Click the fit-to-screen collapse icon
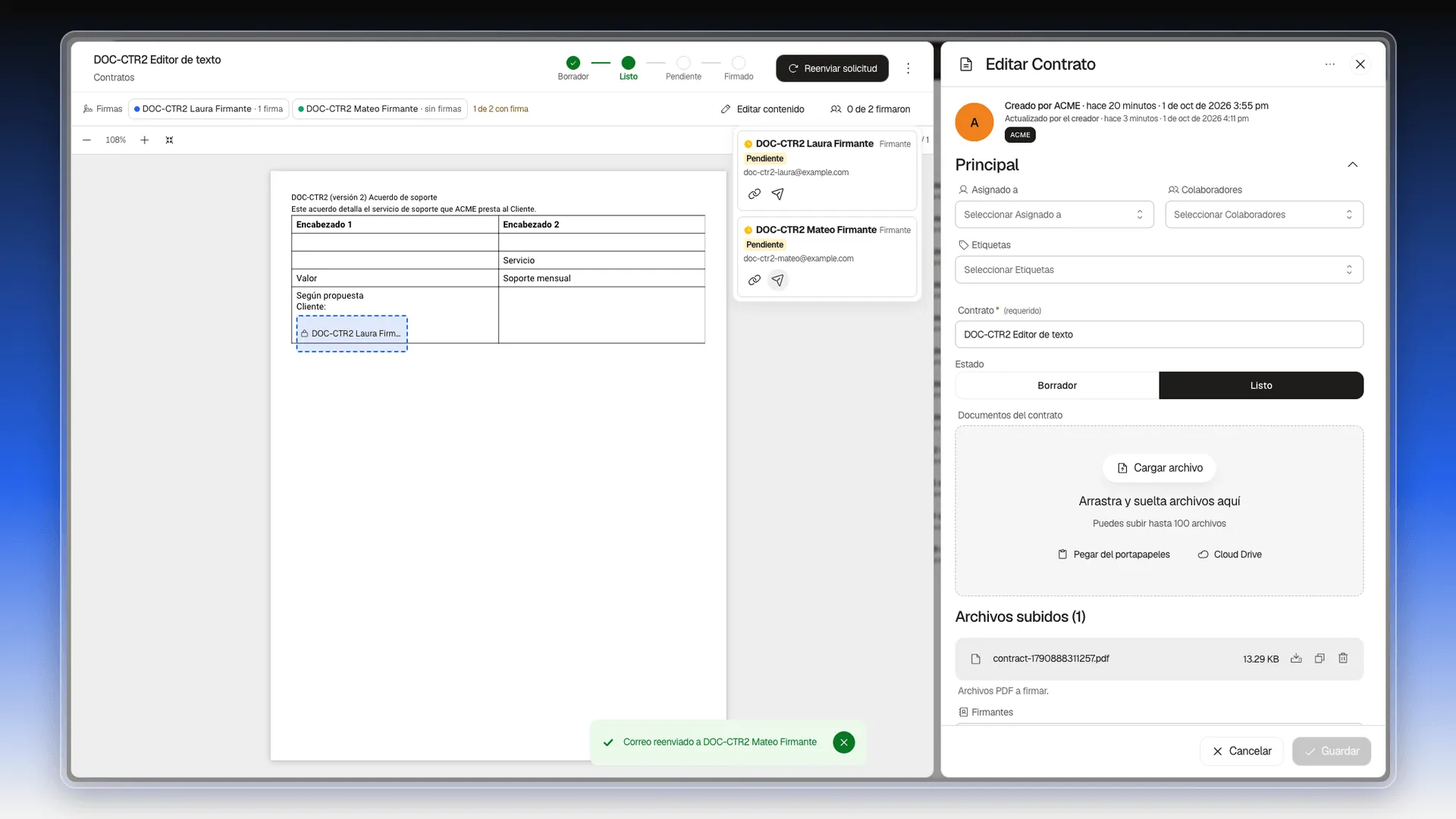Image resolution: width=1456 pixels, height=819 pixels. (170, 140)
